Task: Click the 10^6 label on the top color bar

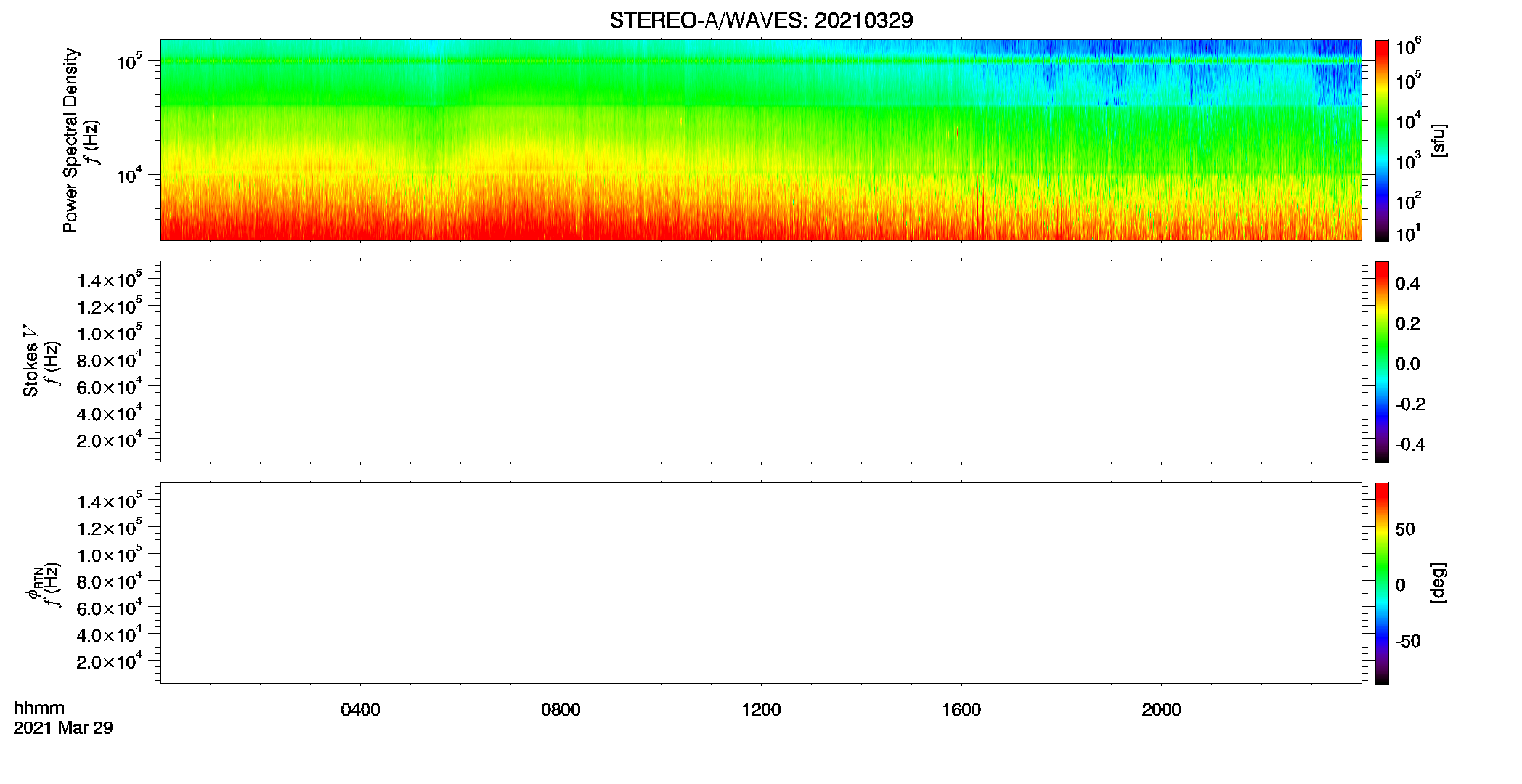Action: tap(1408, 47)
